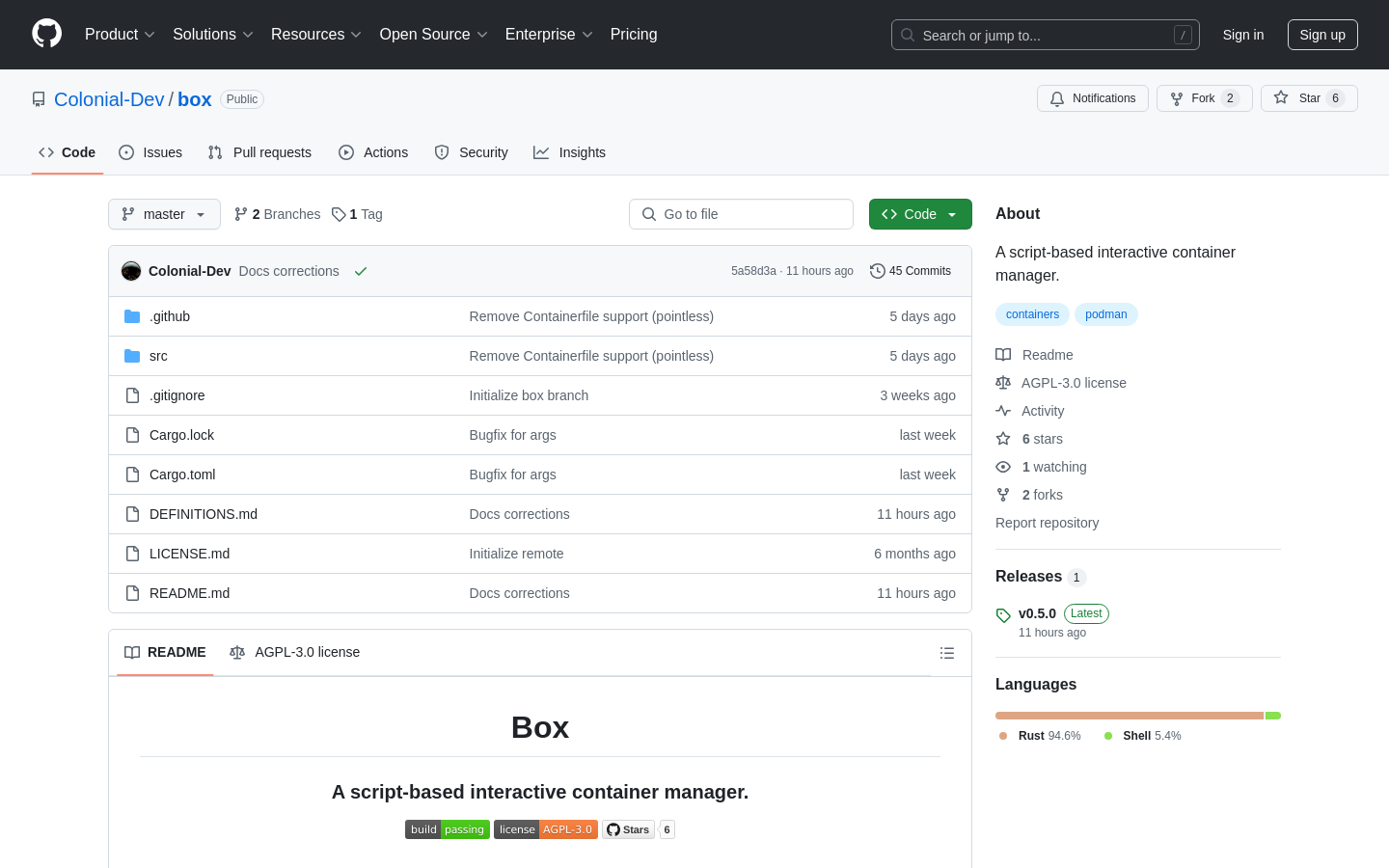The width and height of the screenshot is (1389, 868).
Task: Click the book icon next to Readme
Action: [x=1003, y=355]
